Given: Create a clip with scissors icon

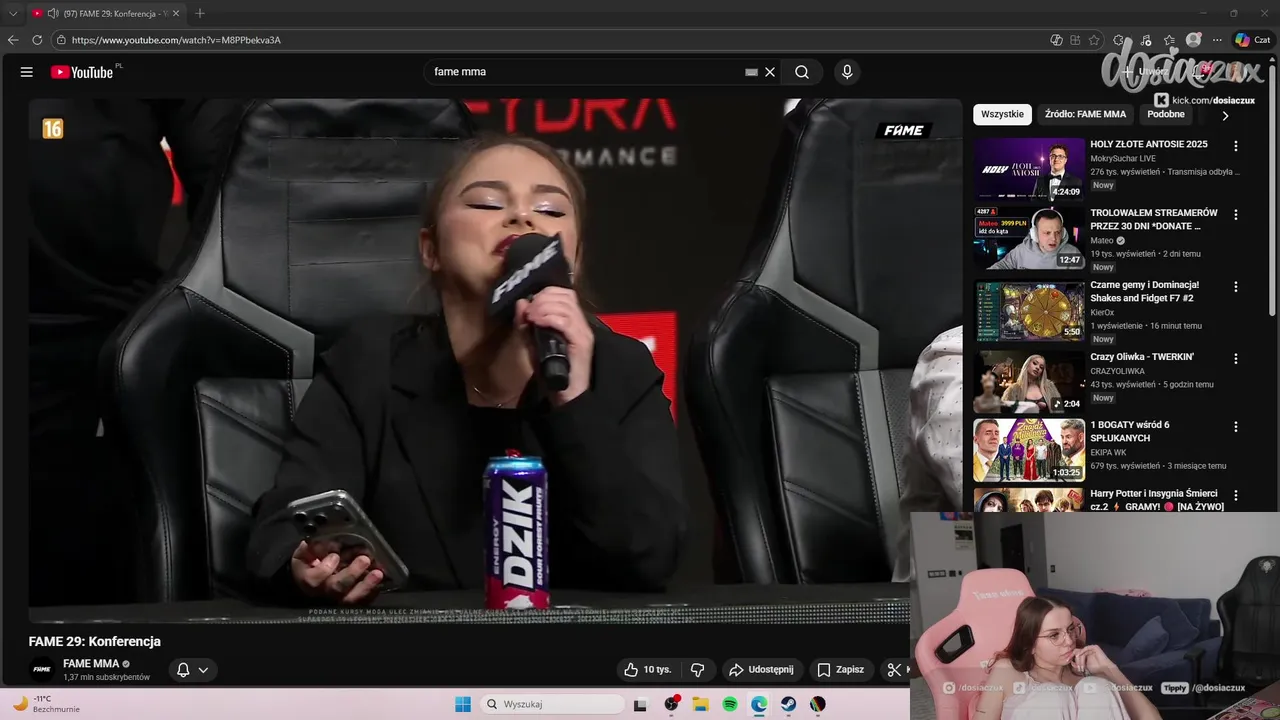Looking at the screenshot, I should tap(894, 670).
